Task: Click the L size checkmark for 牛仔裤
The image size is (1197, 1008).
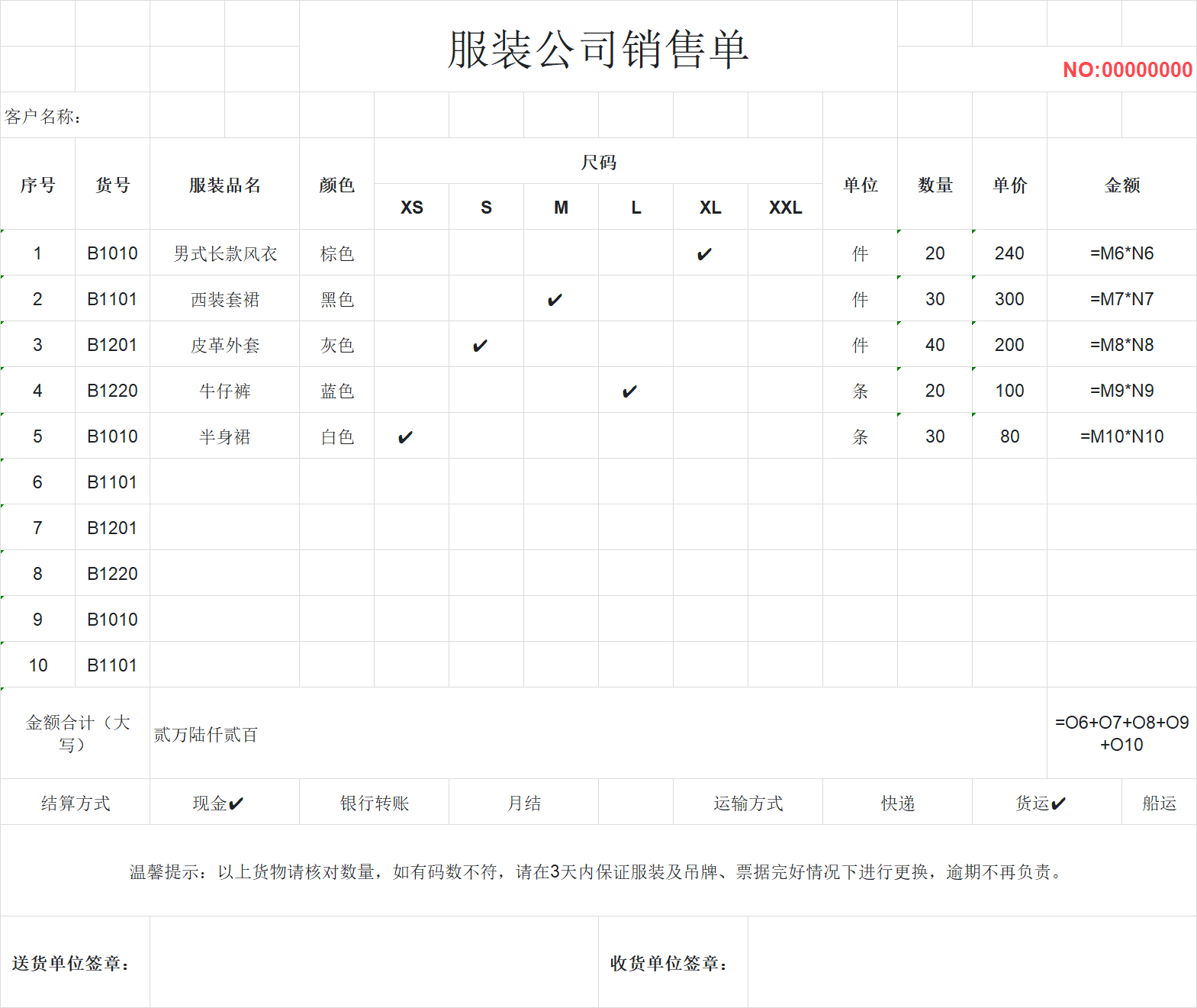Action: click(x=629, y=391)
